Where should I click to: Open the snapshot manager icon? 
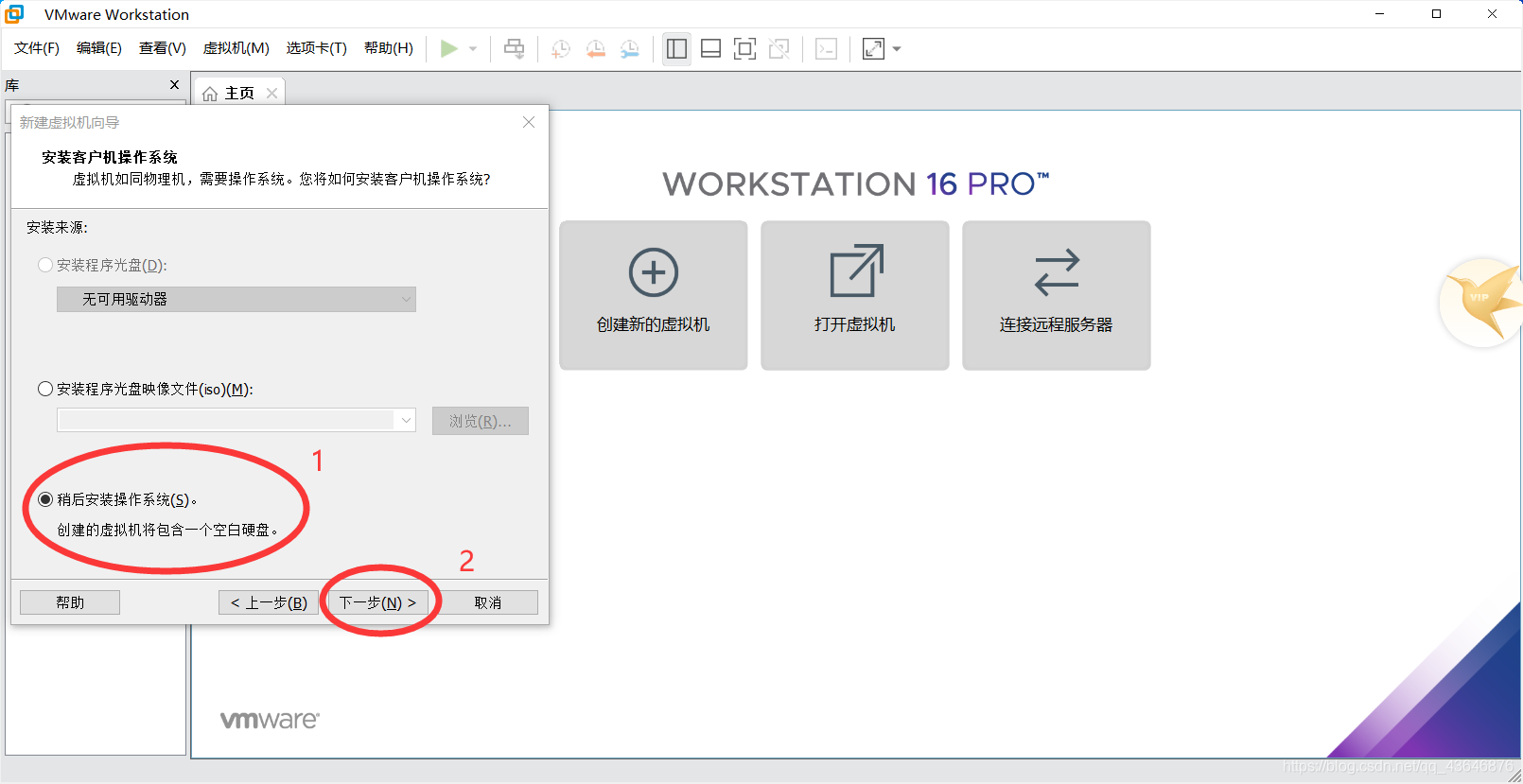coord(630,49)
